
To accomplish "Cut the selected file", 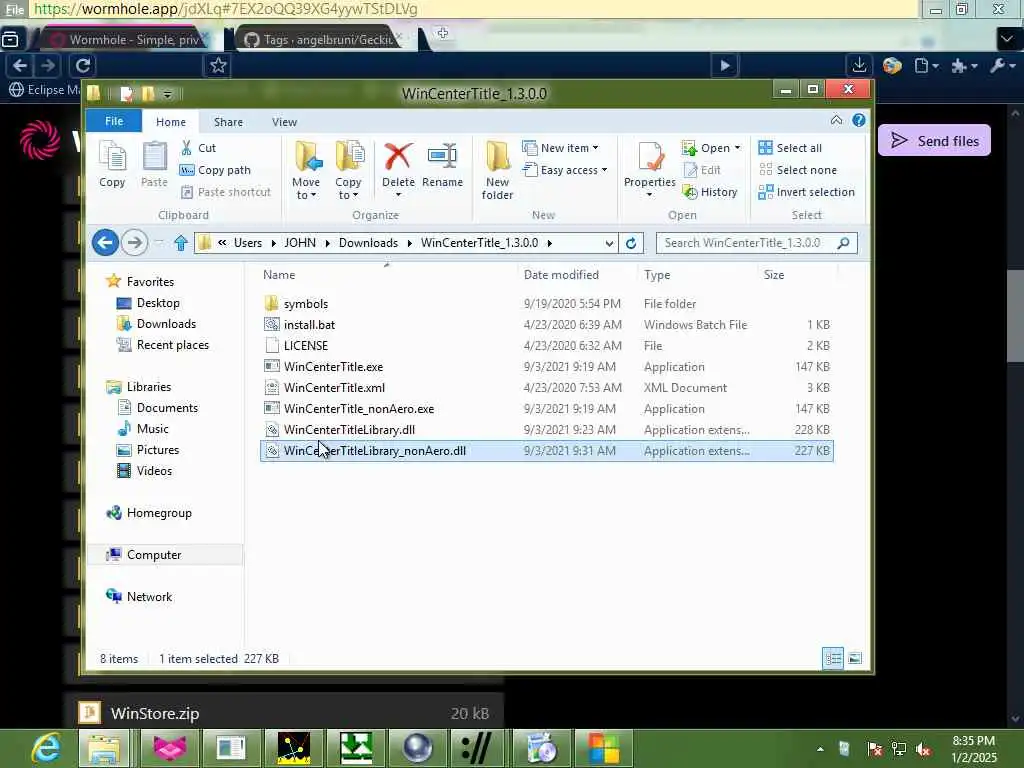I will click(x=199, y=148).
